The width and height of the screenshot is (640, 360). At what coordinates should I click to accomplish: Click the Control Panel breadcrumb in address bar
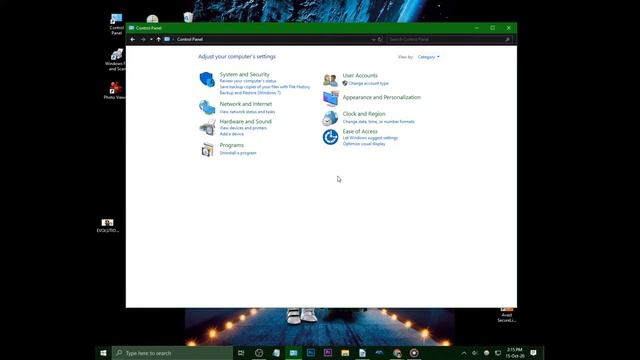click(190, 39)
